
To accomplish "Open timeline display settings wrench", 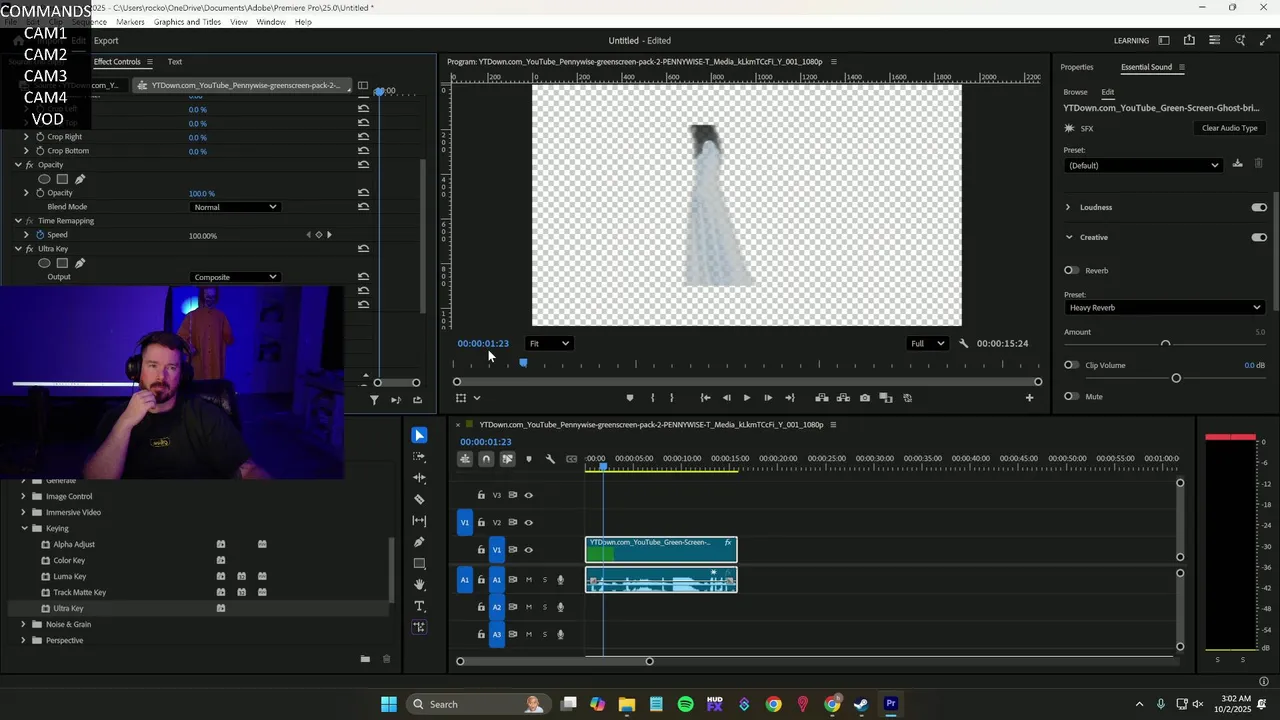I will click(550, 459).
